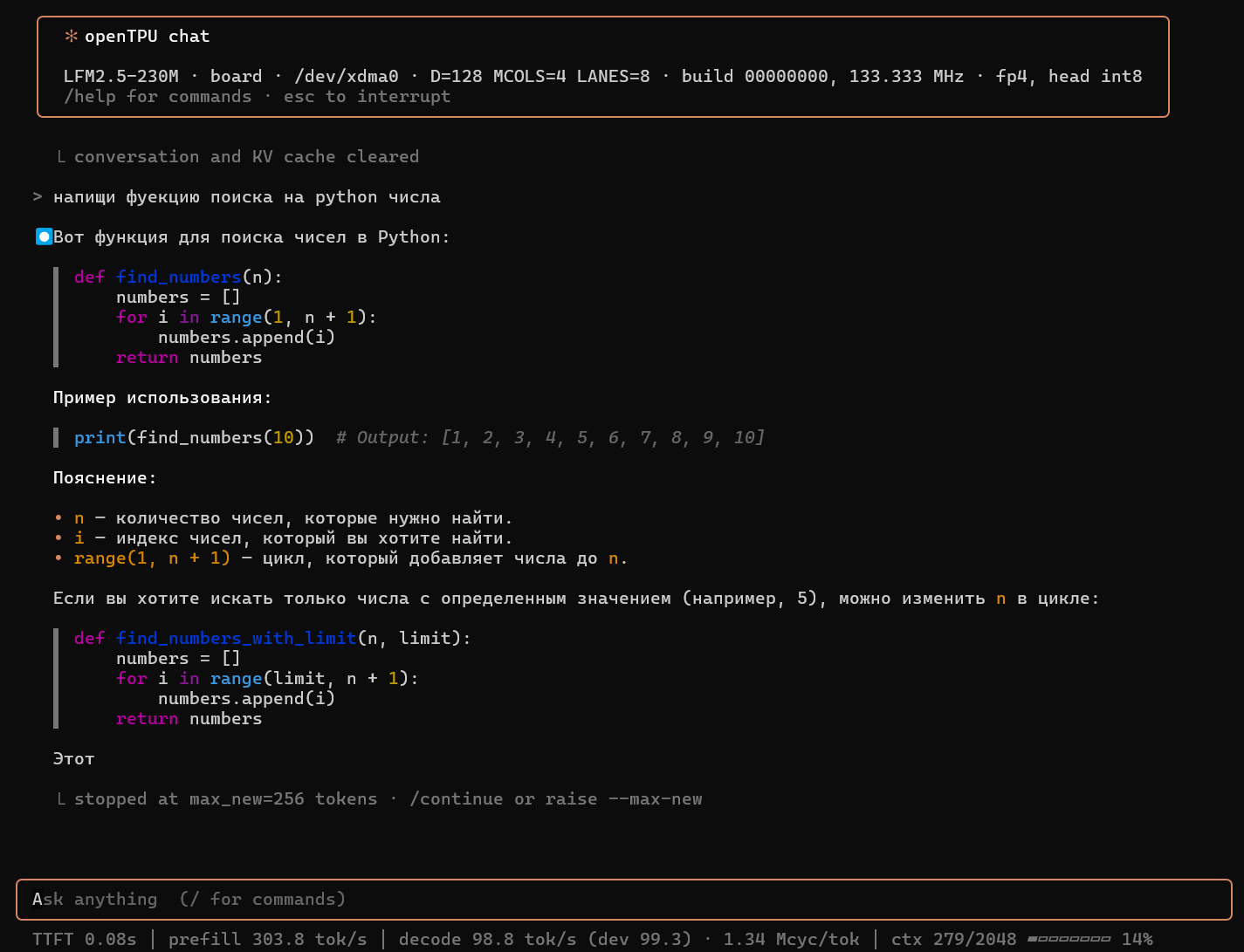
Task: Click the user prompt "напищи фуекцию поиска на python числа"
Action: [247, 197]
